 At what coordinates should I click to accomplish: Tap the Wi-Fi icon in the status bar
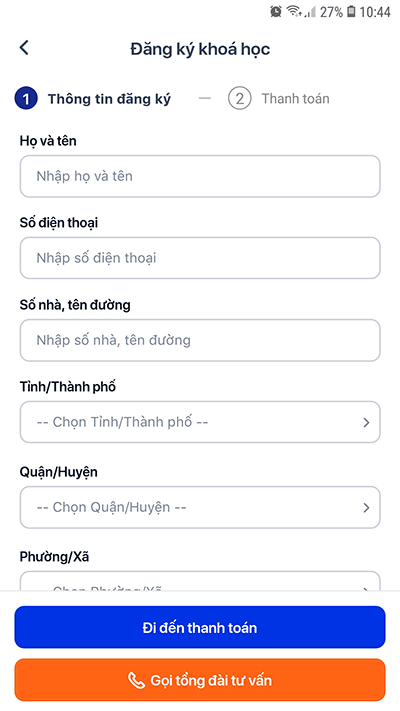(294, 11)
